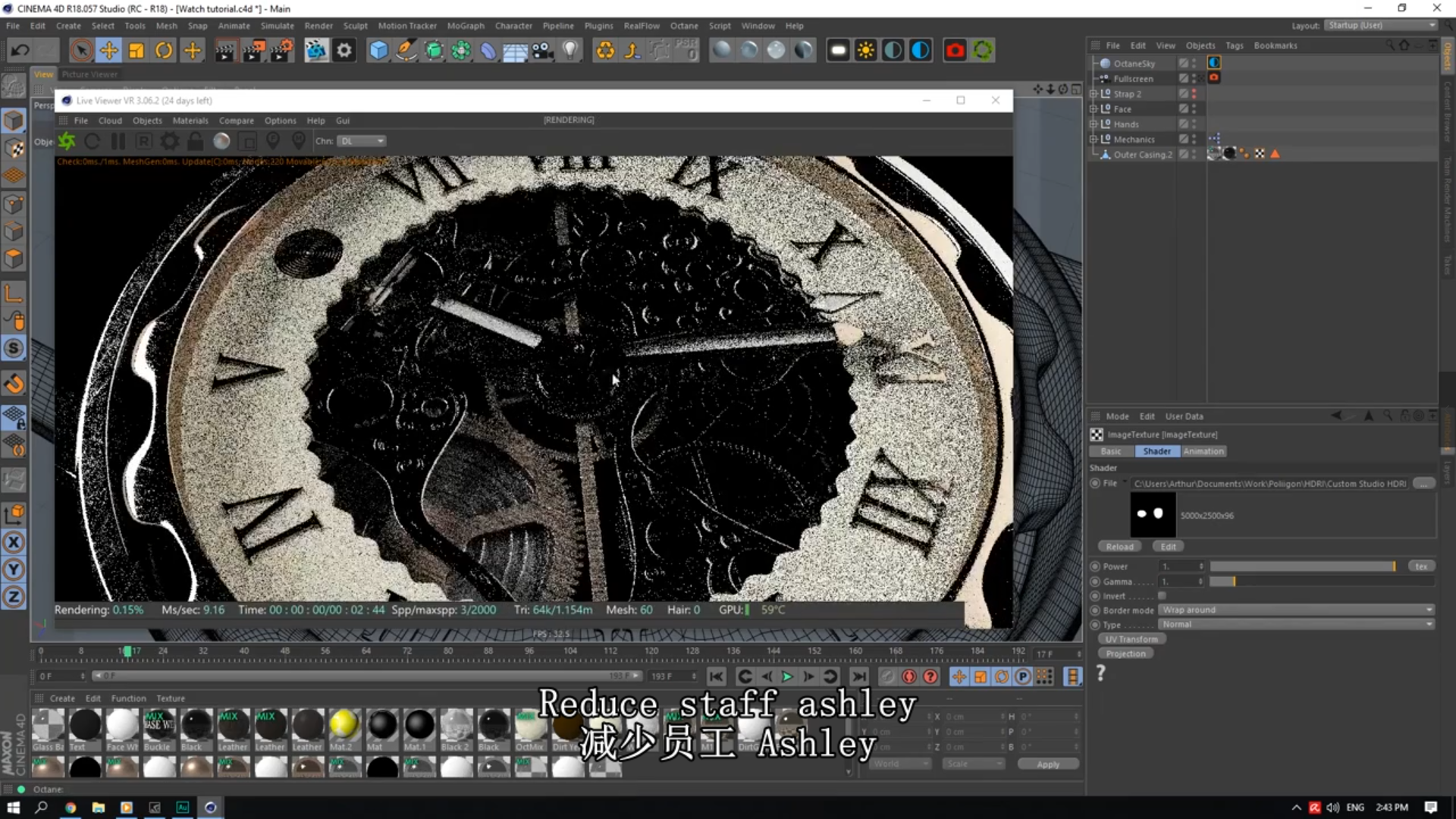This screenshot has width=1456, height=819.
Task: Toggle Hands object visibility dots
Action: pos(1194,124)
